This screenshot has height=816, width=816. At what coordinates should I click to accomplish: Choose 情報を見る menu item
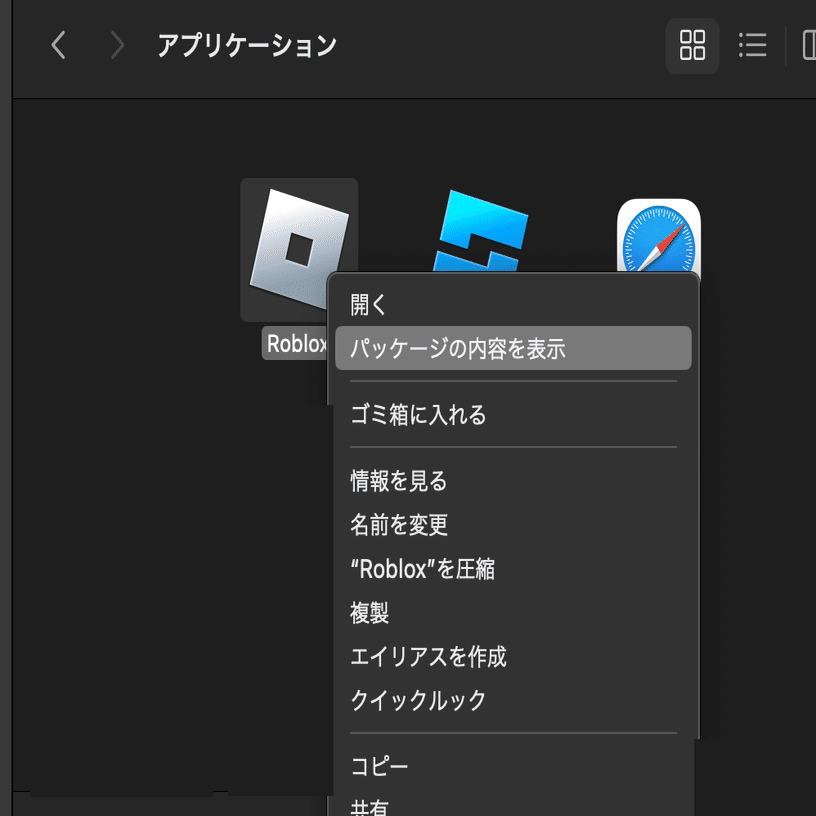coord(513,480)
